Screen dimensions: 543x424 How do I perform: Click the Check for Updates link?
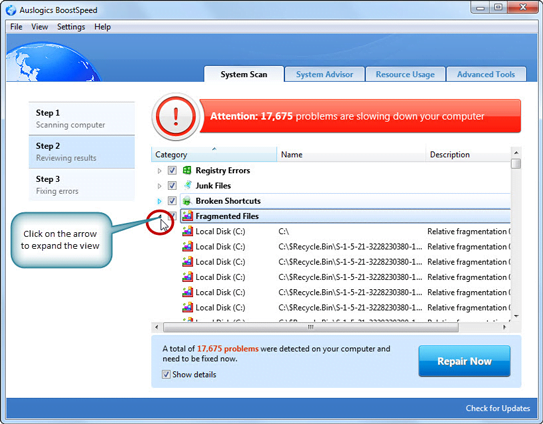coord(498,408)
